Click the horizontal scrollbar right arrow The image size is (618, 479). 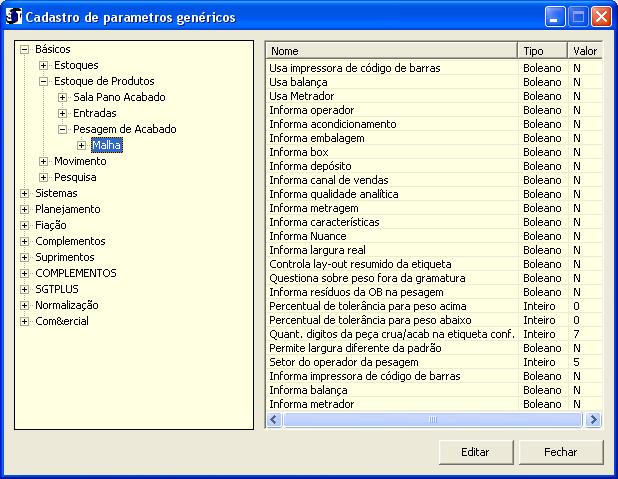point(593,420)
